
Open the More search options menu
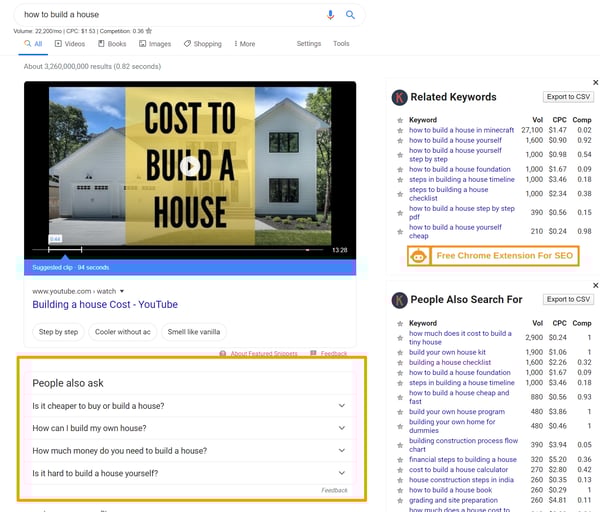click(x=245, y=44)
